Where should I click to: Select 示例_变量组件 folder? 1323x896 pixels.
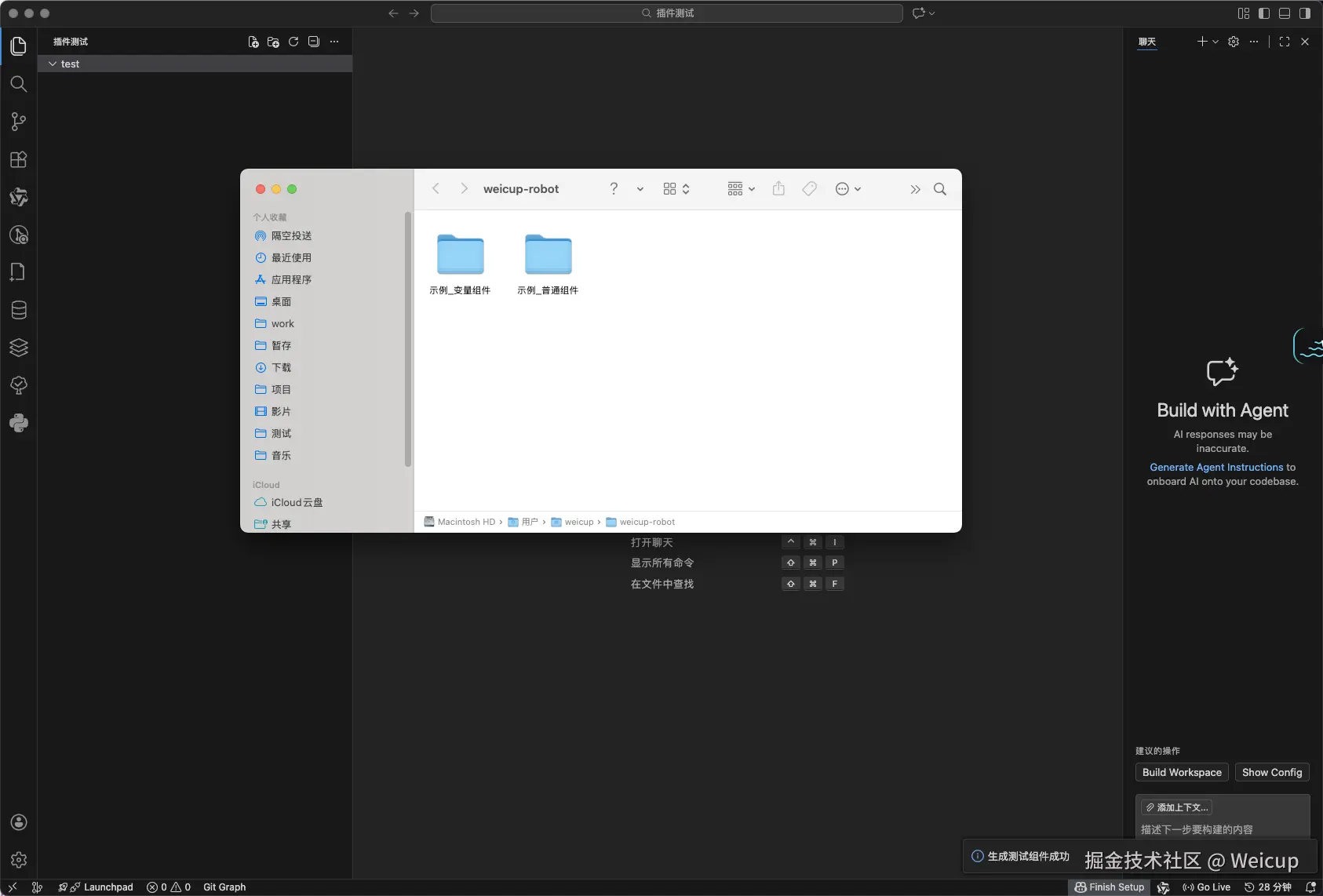point(460,264)
